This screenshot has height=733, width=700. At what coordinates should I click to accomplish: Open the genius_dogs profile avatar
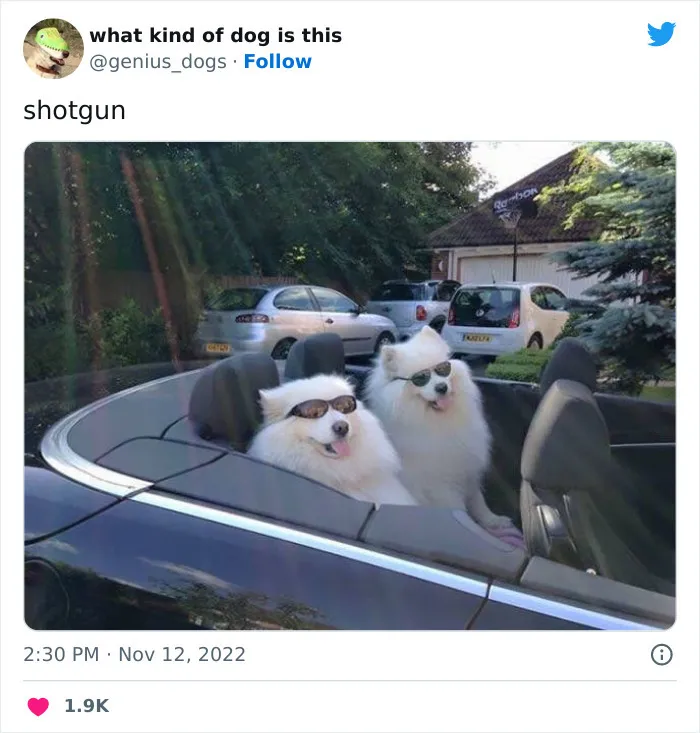pyautogui.click(x=53, y=49)
